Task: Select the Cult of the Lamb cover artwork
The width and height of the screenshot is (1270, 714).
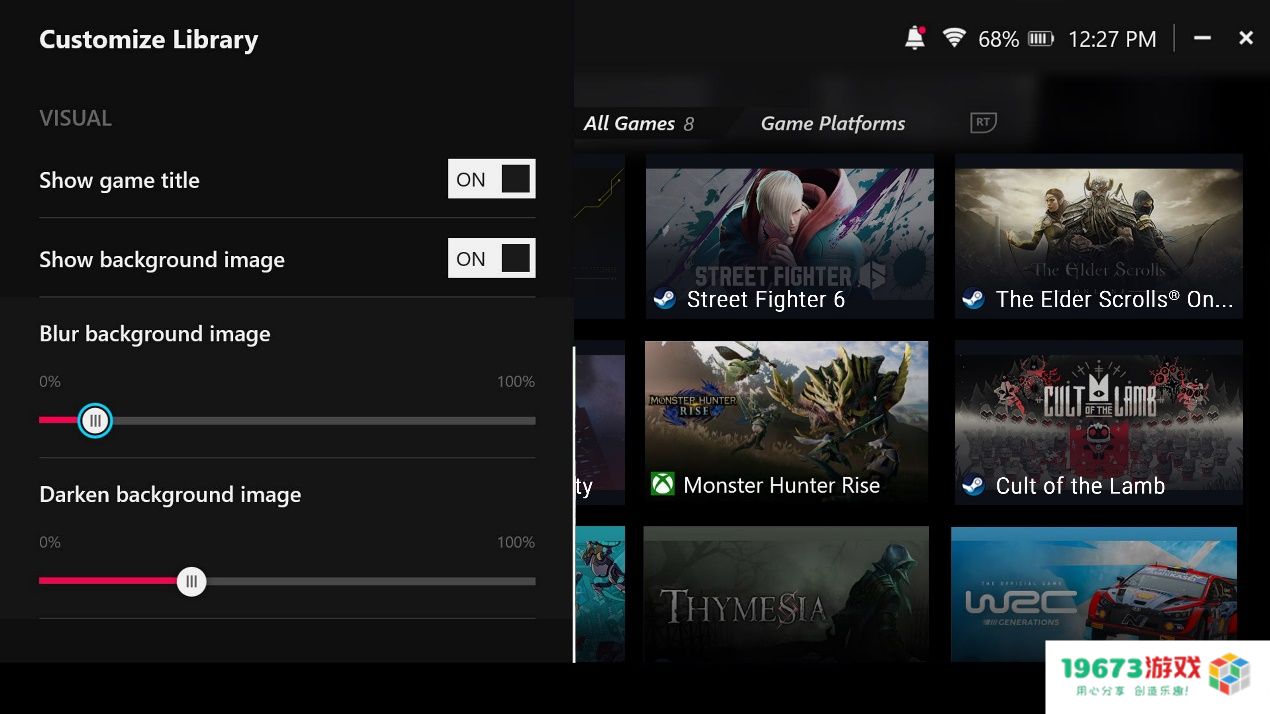Action: (x=1099, y=422)
